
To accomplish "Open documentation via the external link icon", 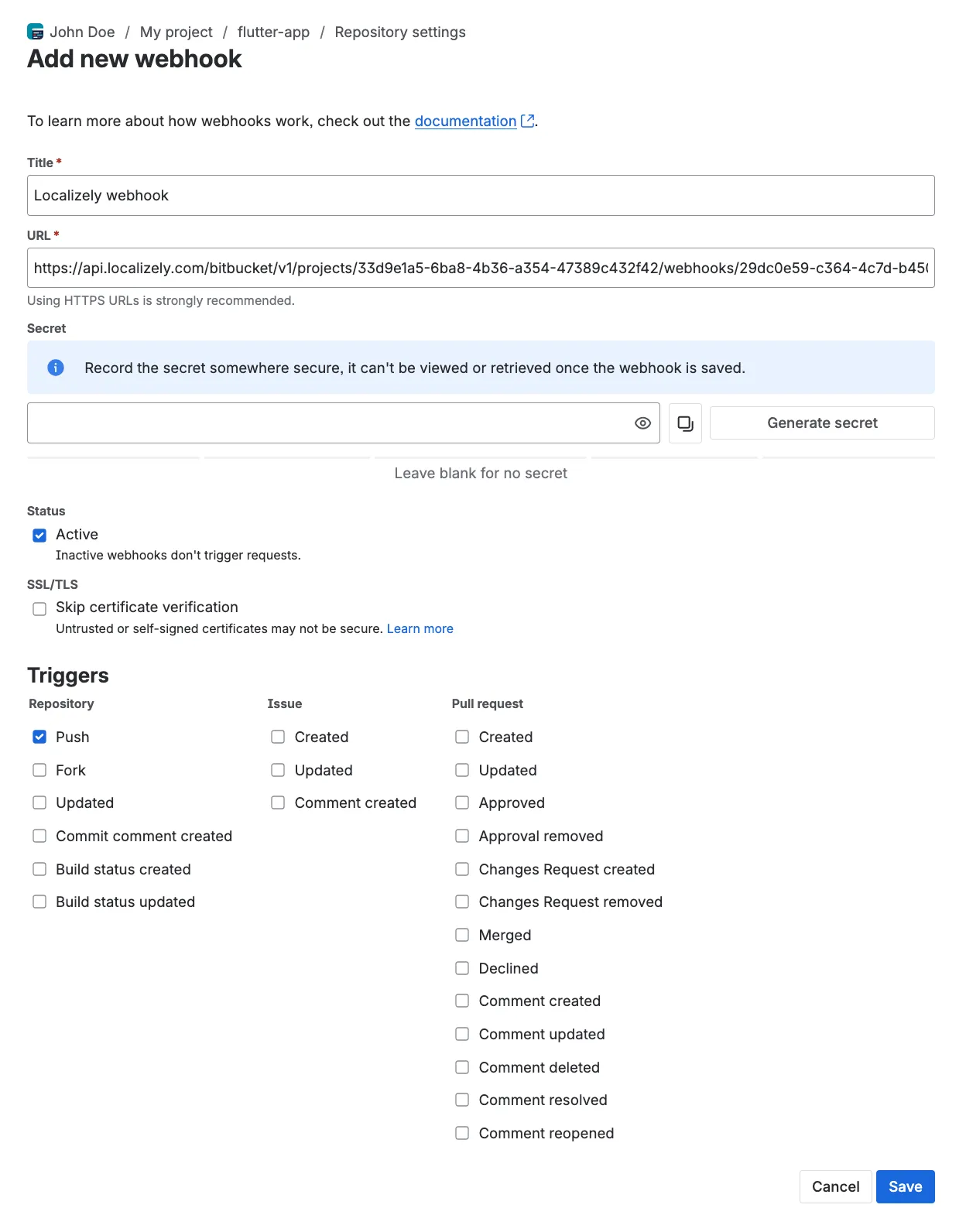I will pyautogui.click(x=527, y=120).
